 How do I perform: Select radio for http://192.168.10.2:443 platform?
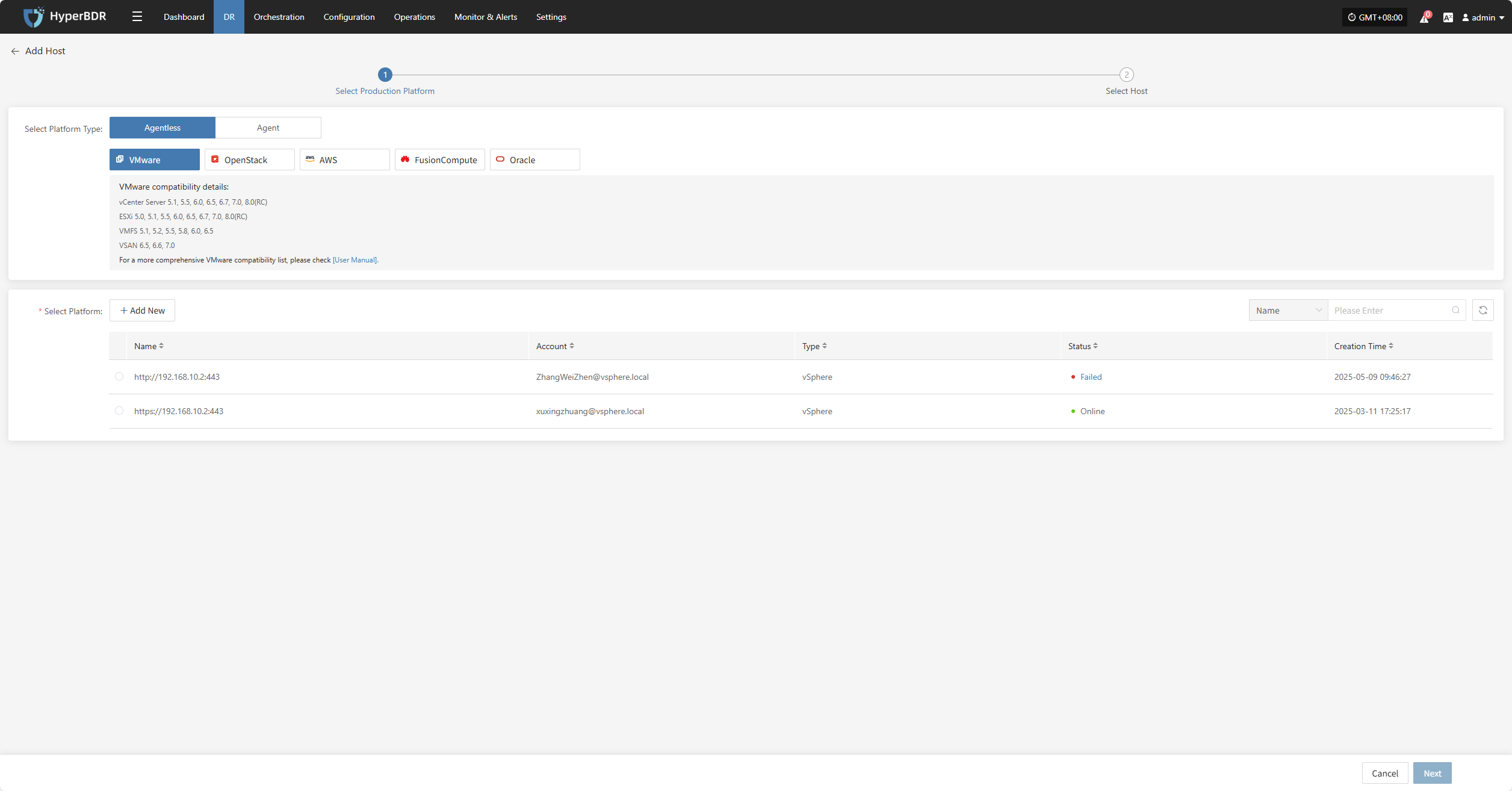point(119,377)
